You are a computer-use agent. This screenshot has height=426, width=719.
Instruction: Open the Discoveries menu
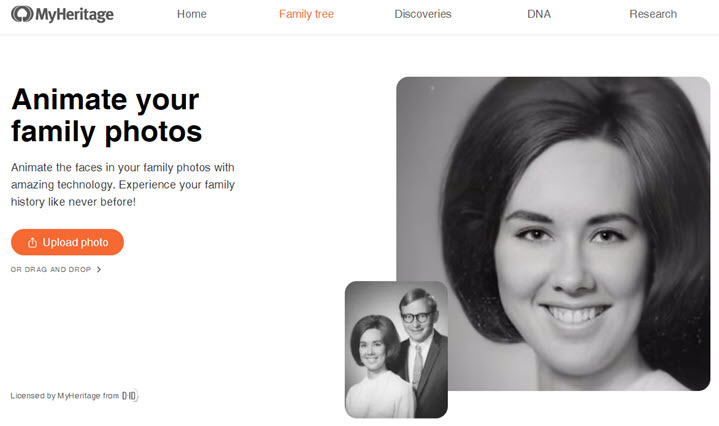423,14
